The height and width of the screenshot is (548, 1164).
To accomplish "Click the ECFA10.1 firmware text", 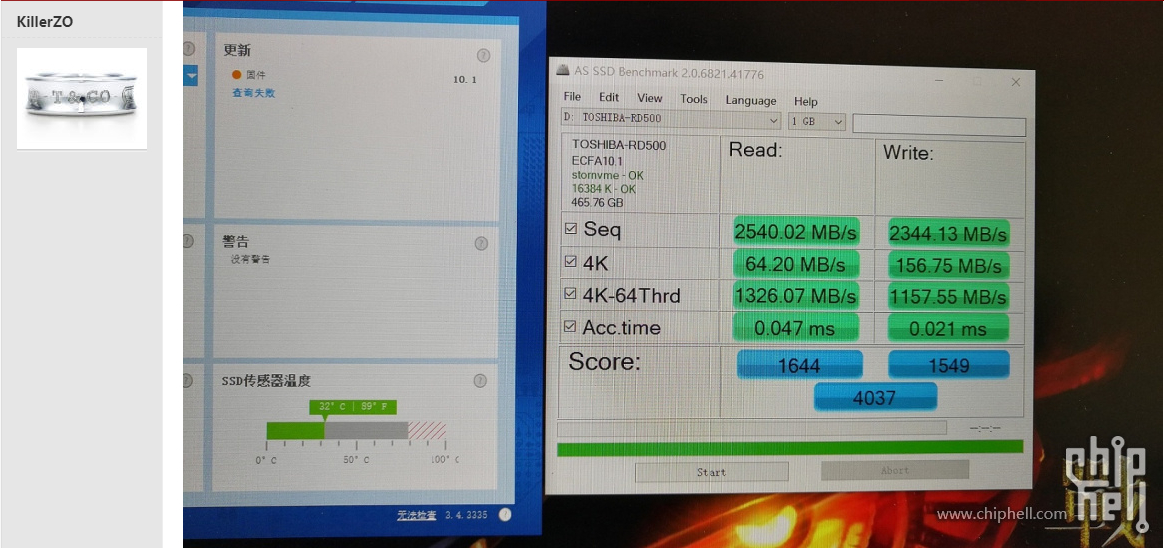I will [597, 160].
